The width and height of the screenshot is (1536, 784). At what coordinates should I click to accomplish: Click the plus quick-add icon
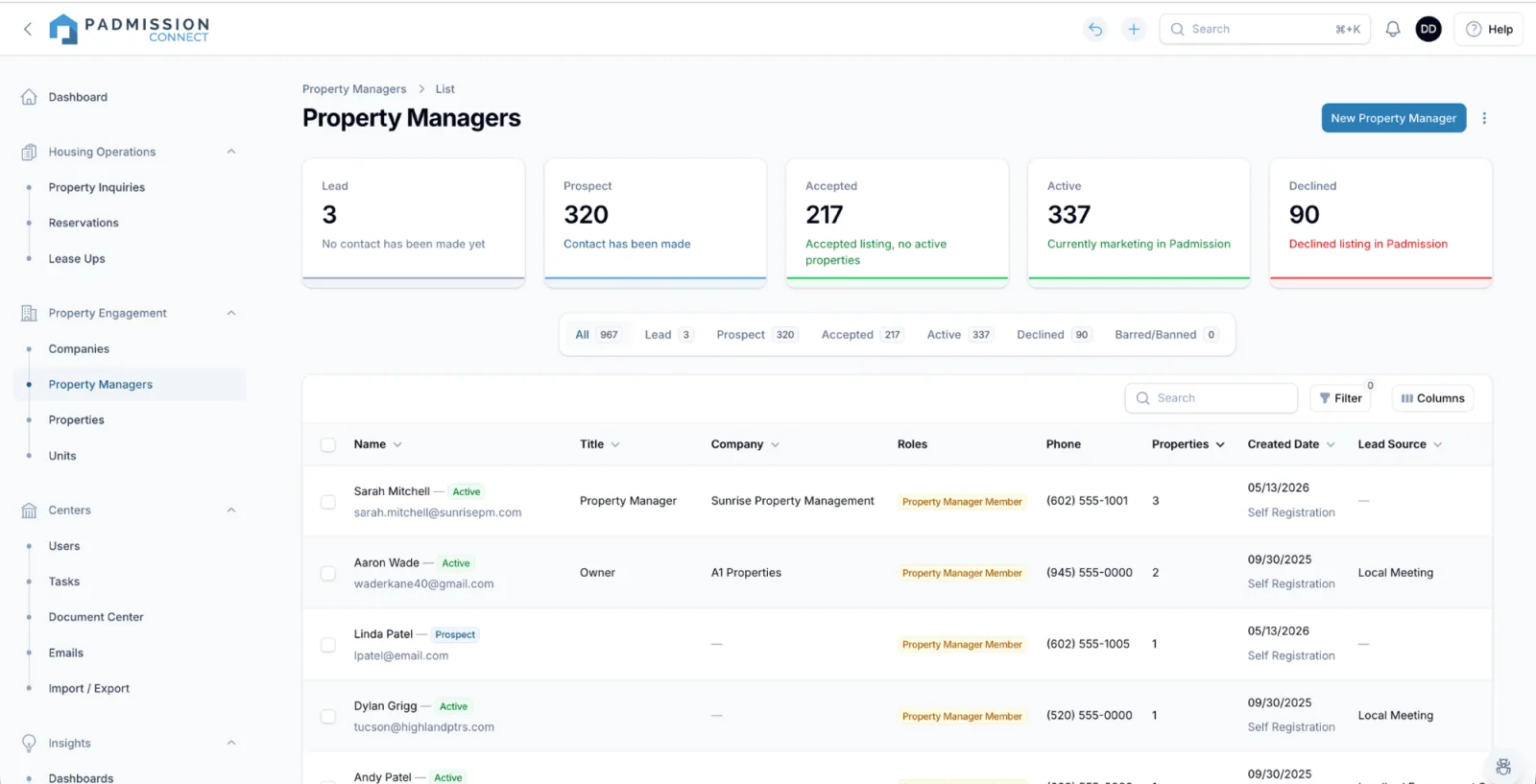coord(1134,29)
